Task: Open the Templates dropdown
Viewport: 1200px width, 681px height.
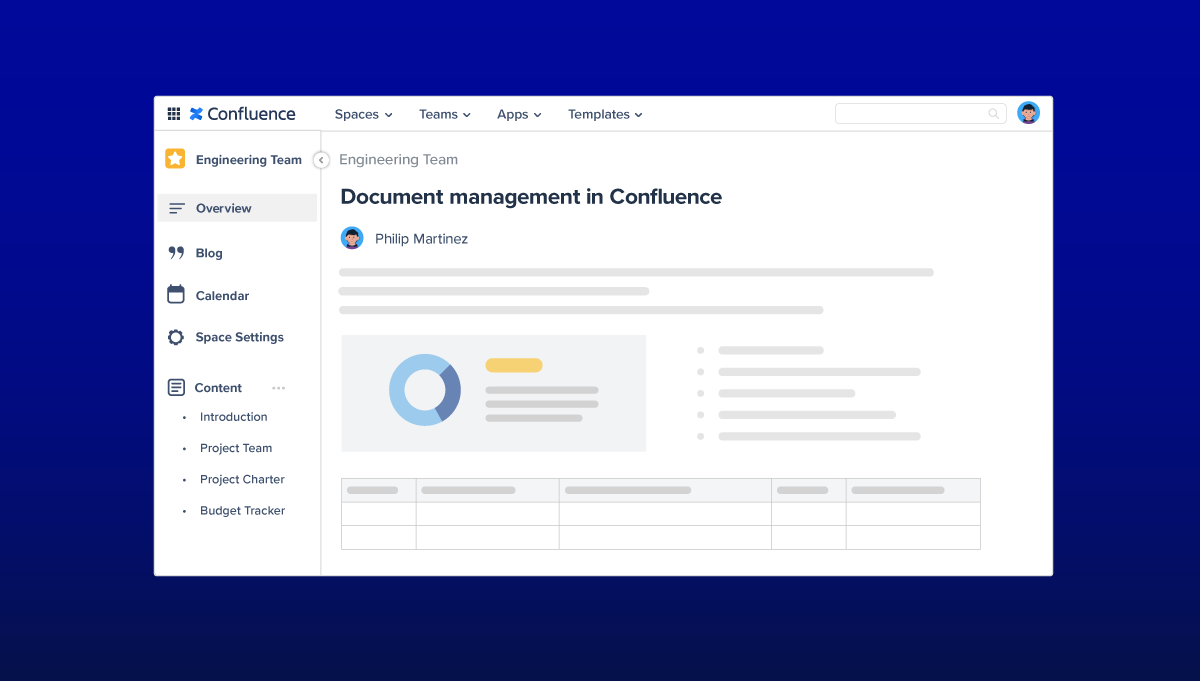Action: point(604,114)
